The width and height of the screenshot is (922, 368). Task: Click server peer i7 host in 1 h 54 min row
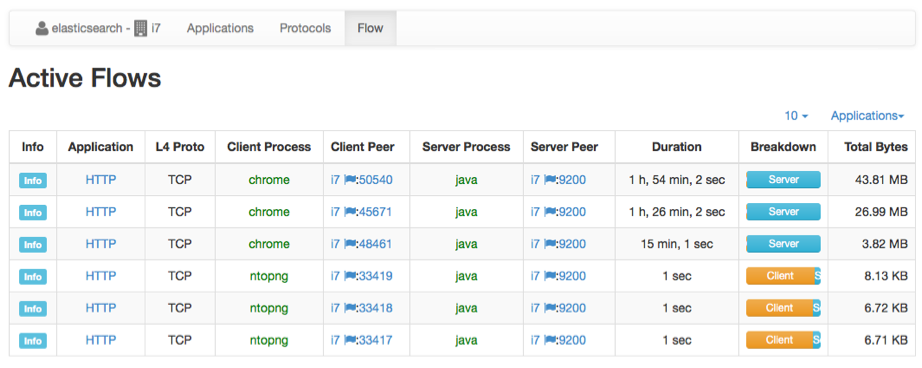click(535, 180)
